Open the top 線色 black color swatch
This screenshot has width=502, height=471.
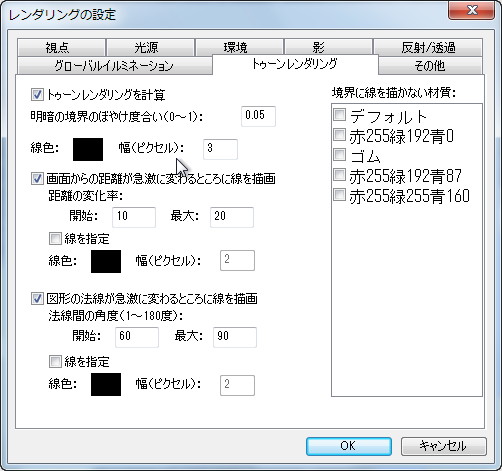click(88, 150)
